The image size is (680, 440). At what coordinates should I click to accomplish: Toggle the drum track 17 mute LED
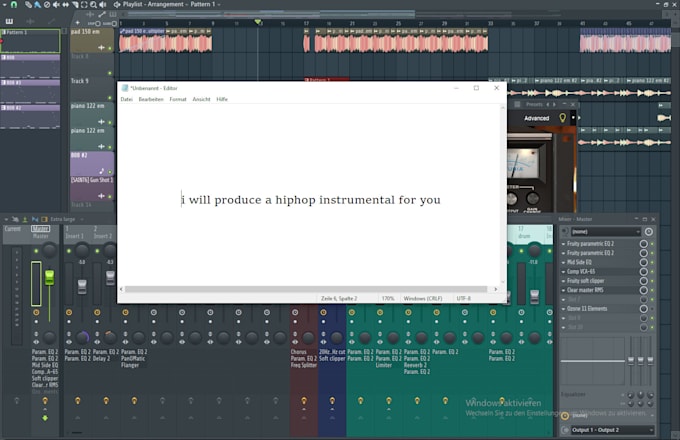pyautogui.click(x=521, y=251)
